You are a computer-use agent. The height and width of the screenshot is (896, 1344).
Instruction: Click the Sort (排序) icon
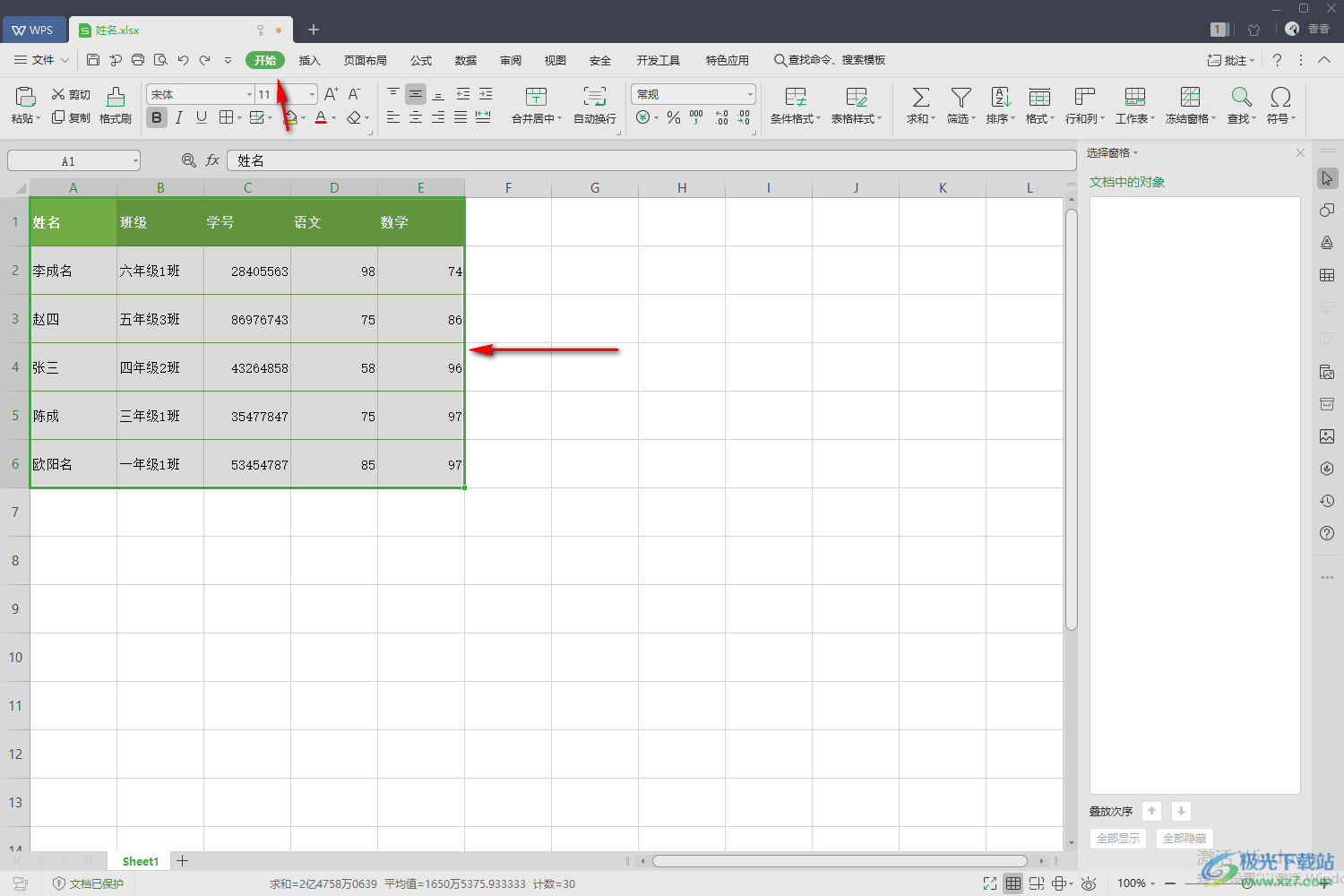[1001, 97]
